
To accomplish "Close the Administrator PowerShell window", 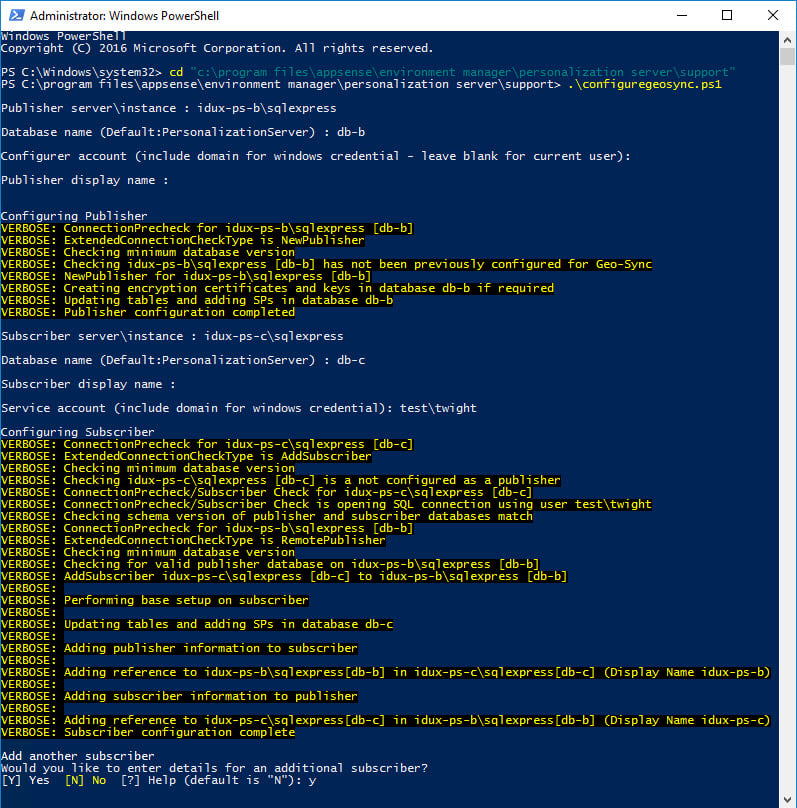I will (x=773, y=15).
